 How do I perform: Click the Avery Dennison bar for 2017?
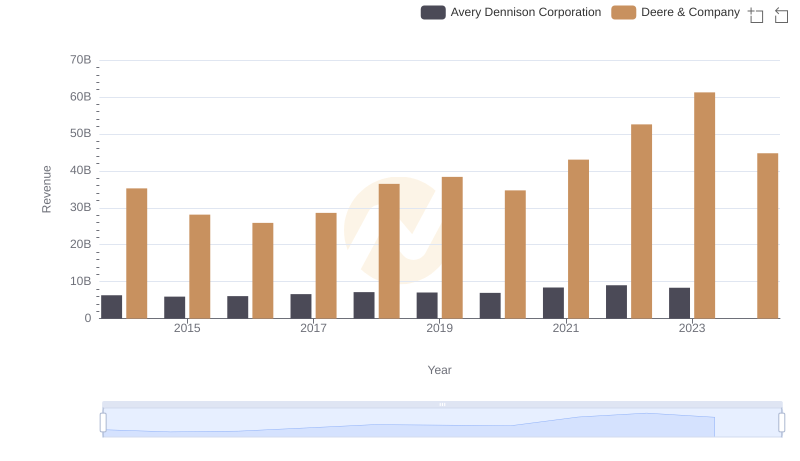click(301, 306)
